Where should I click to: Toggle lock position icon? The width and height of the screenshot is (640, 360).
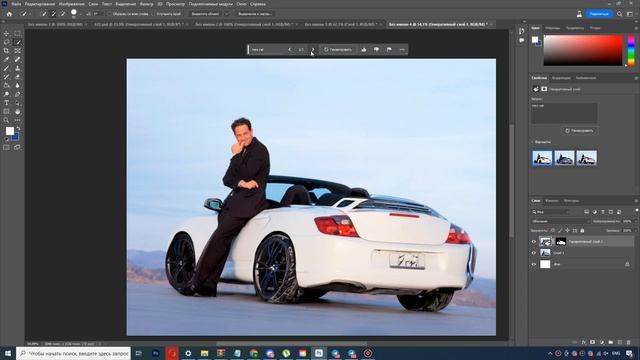coord(567,231)
